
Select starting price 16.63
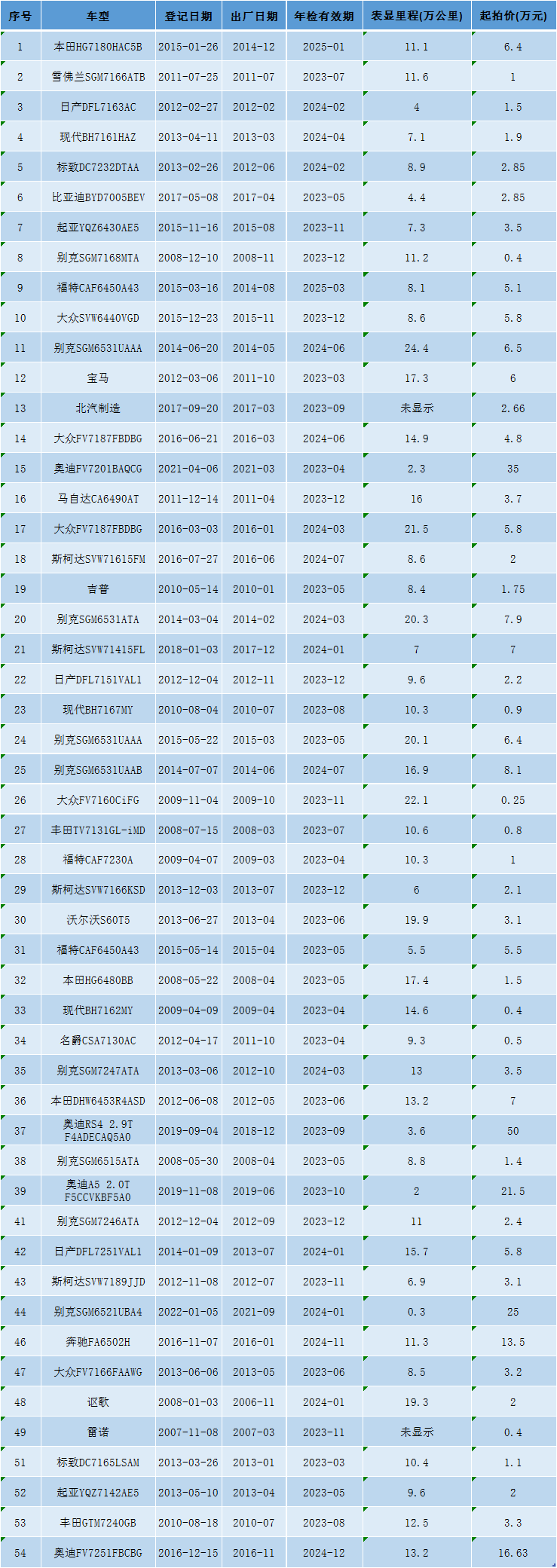pyautogui.click(x=513, y=1553)
